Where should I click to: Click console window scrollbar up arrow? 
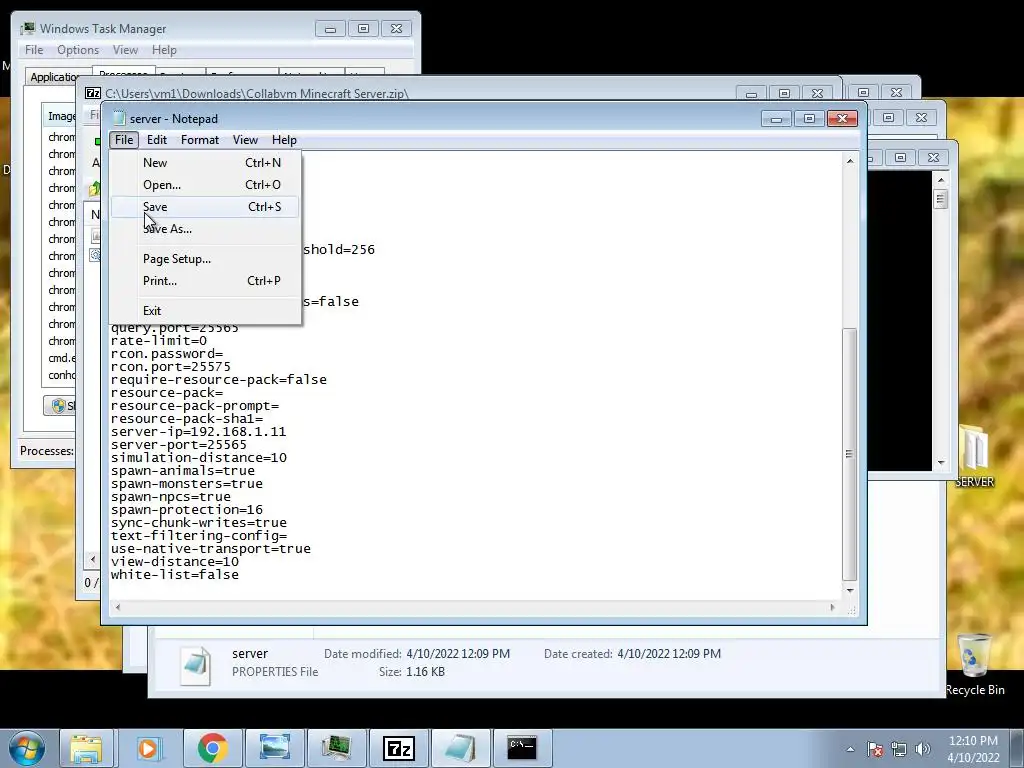pyautogui.click(x=941, y=180)
